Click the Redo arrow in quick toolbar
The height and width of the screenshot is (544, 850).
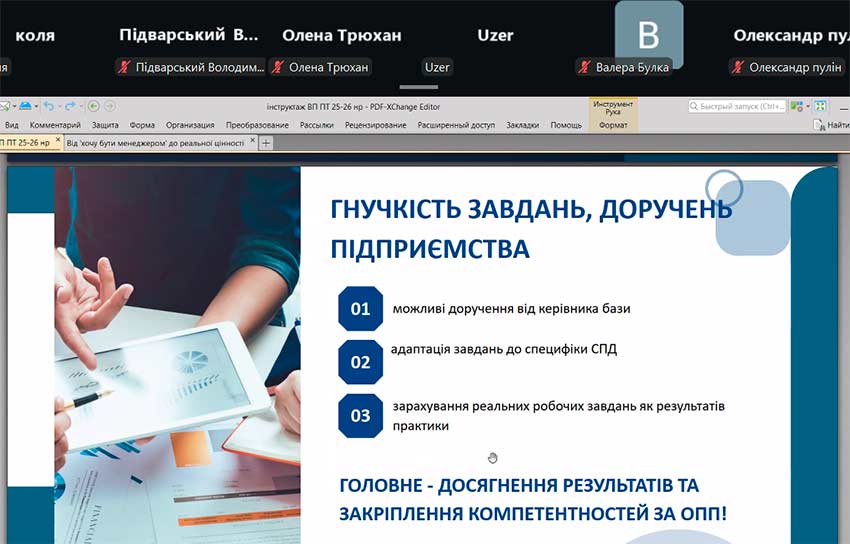pos(69,106)
